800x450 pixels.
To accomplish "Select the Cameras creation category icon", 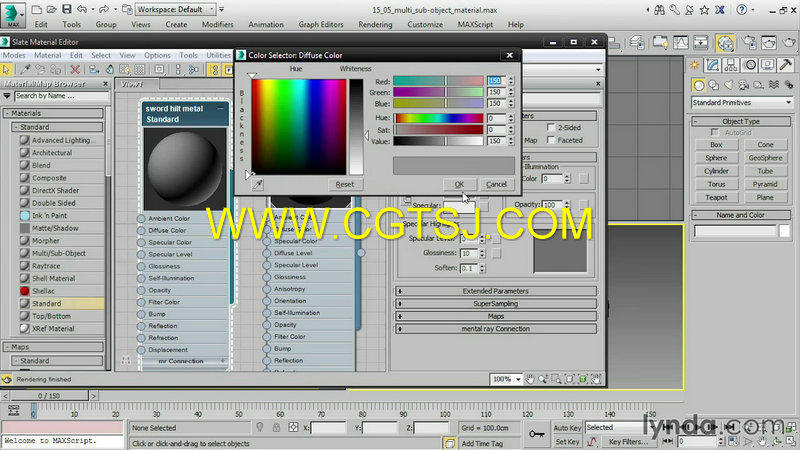I will [744, 85].
